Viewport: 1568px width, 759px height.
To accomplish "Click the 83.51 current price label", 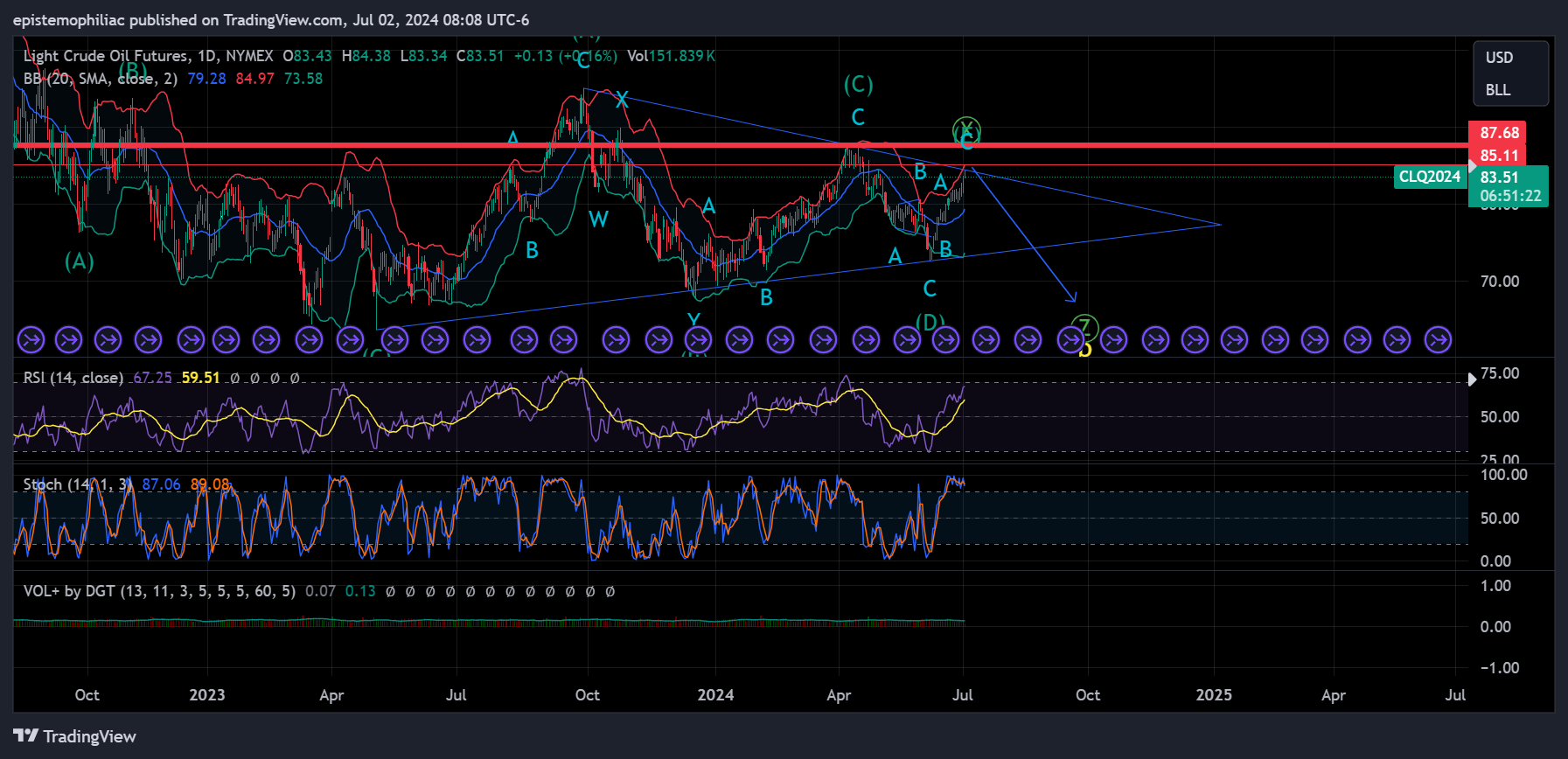I will pos(1499,178).
